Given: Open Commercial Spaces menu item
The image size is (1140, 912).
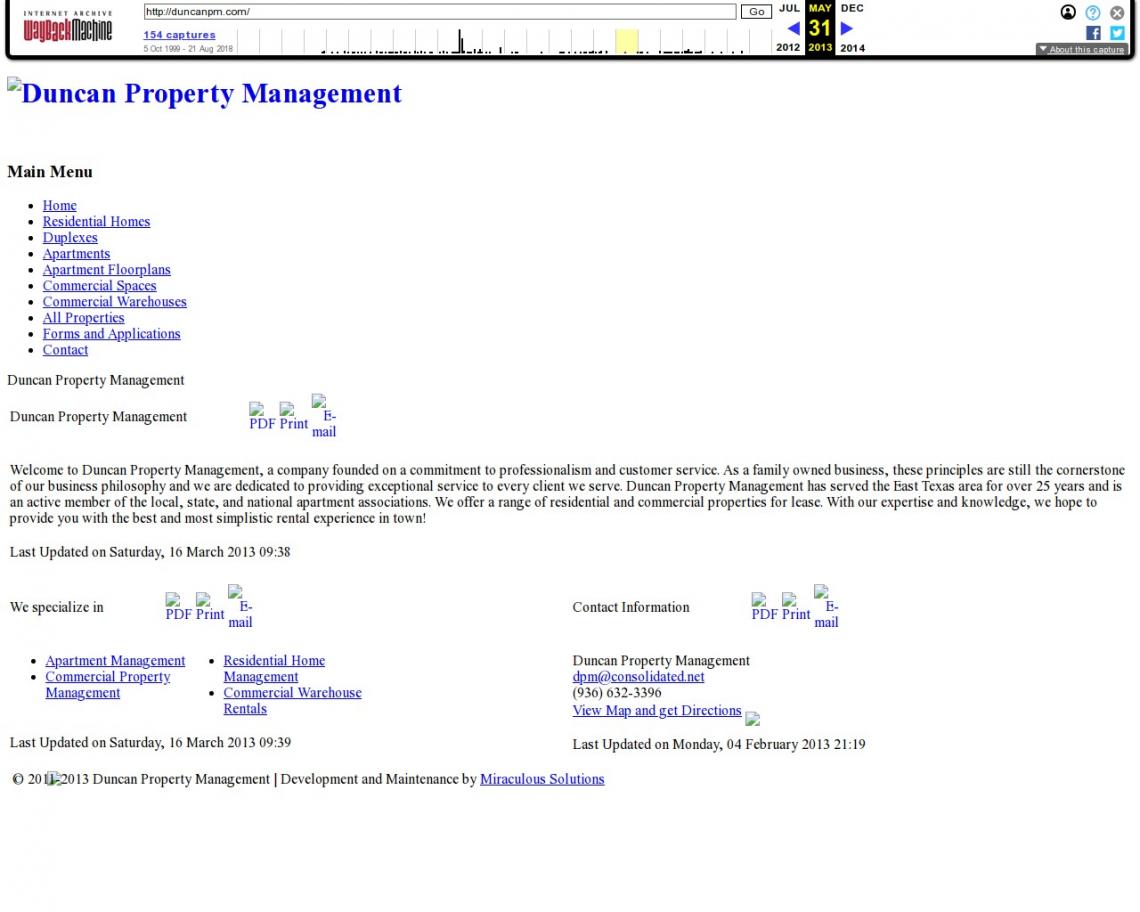Looking at the screenshot, I should pyautogui.click(x=100, y=286).
